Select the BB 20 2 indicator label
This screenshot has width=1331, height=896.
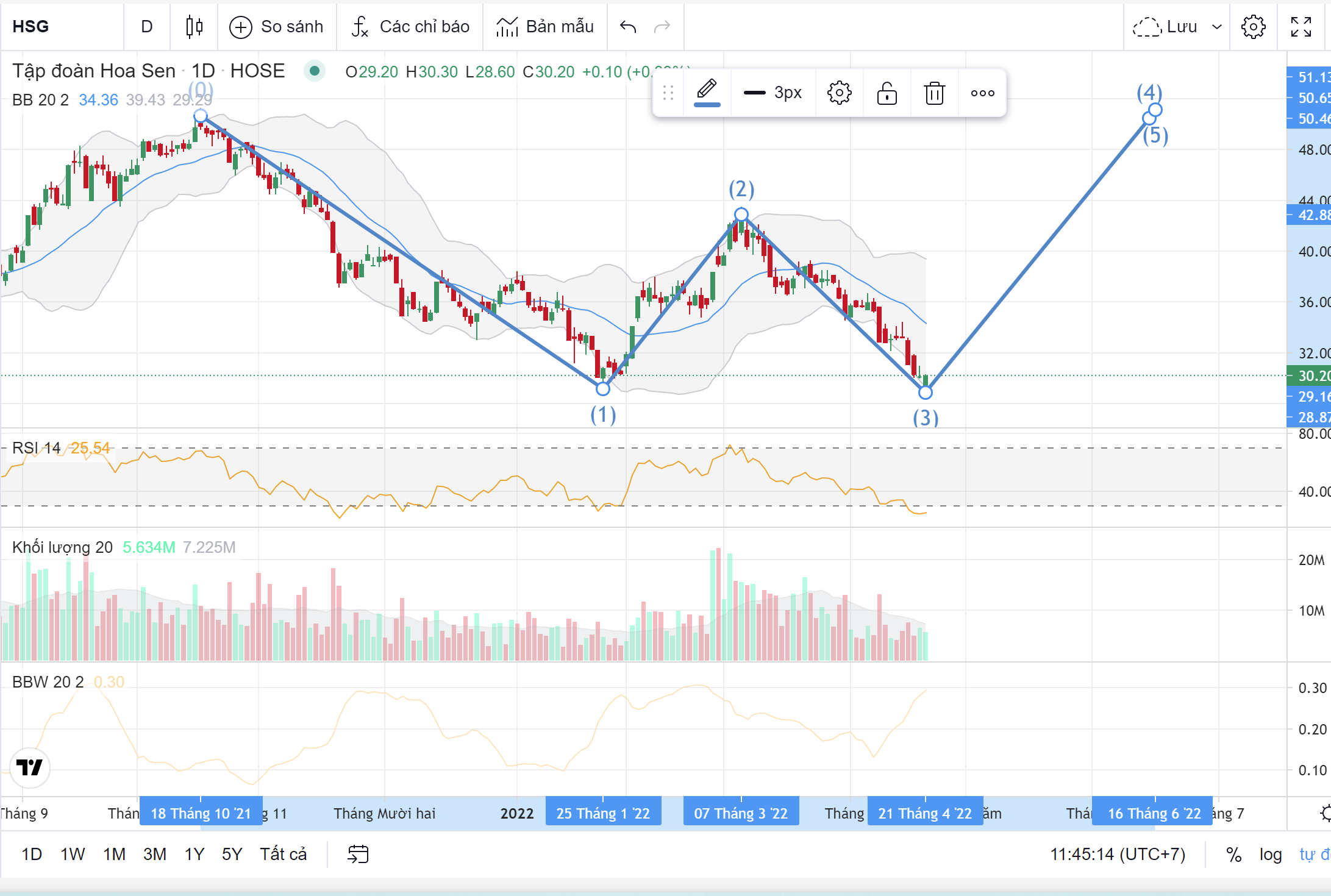click(40, 100)
